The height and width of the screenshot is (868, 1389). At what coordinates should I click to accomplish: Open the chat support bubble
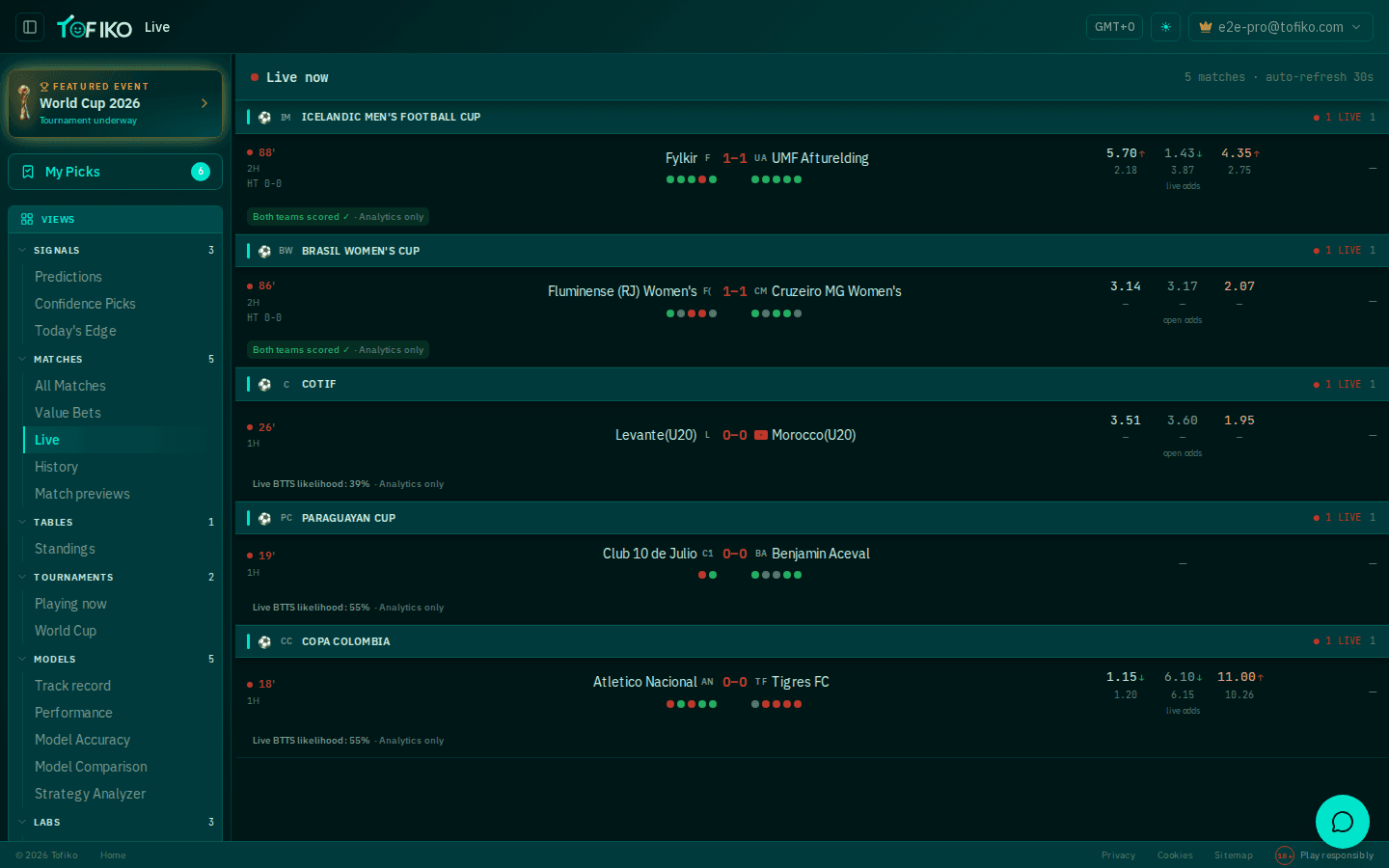coord(1343,822)
